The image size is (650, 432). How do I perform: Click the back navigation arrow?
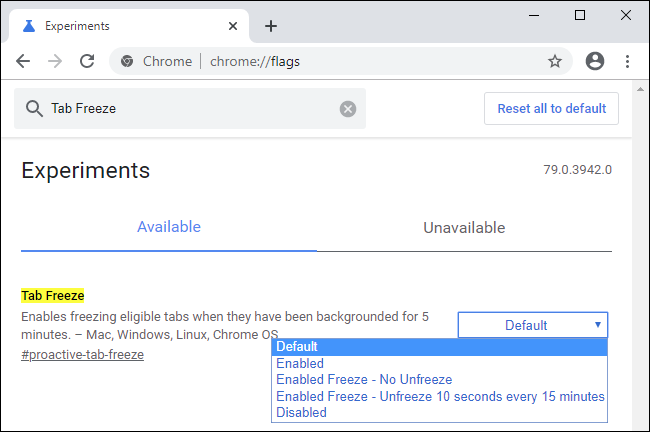(x=22, y=61)
